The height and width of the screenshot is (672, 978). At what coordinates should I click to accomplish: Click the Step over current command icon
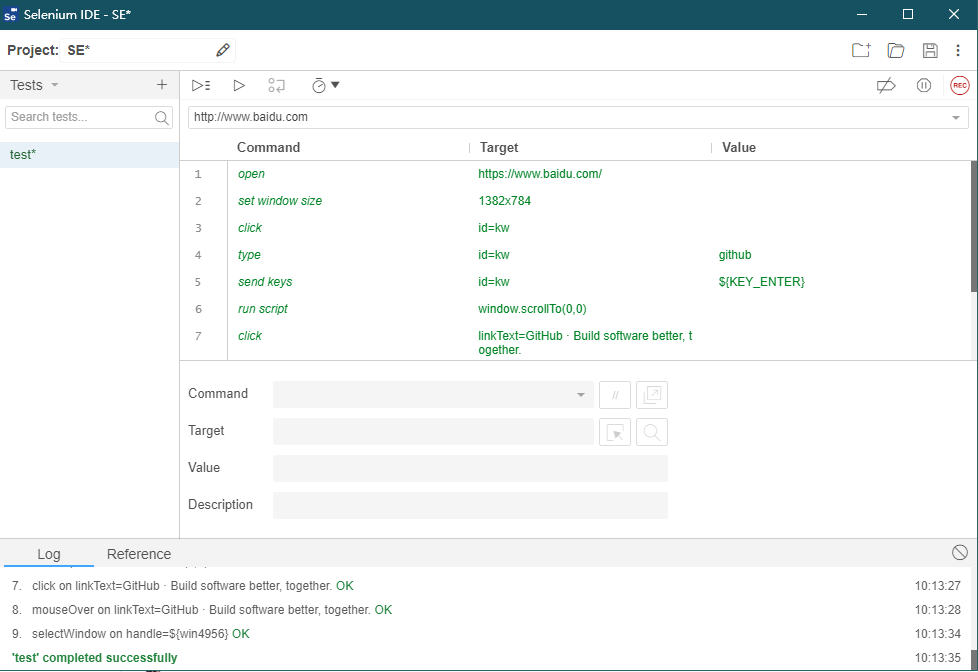(x=277, y=86)
